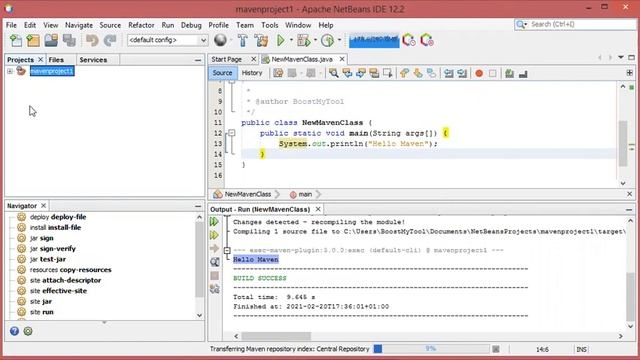Screen dimensions: 640x360
Task: Click the Last Edit icon in editor toolbar
Action: (x=278, y=73)
